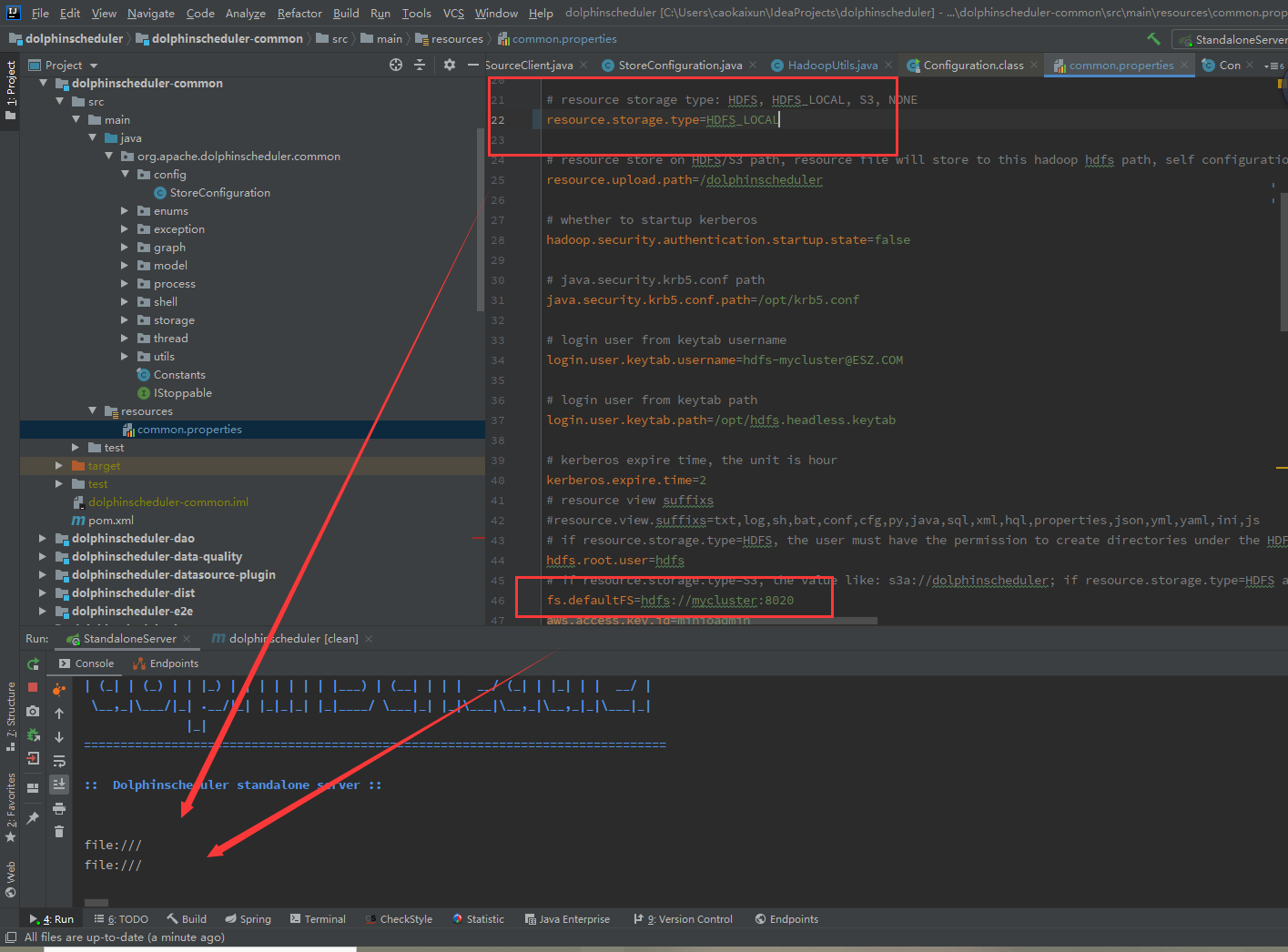The width and height of the screenshot is (1288, 952).
Task: Show the hidden editor tabs list
Action: click(x=1275, y=66)
